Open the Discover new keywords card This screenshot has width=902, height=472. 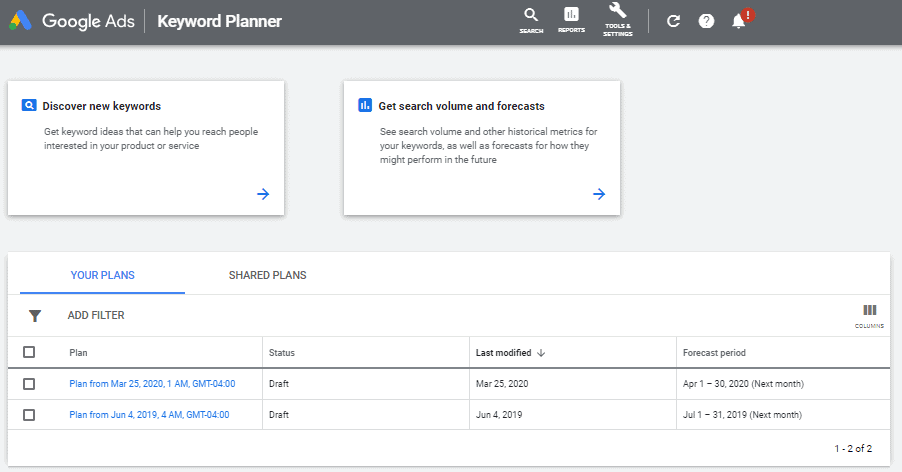click(x=146, y=148)
